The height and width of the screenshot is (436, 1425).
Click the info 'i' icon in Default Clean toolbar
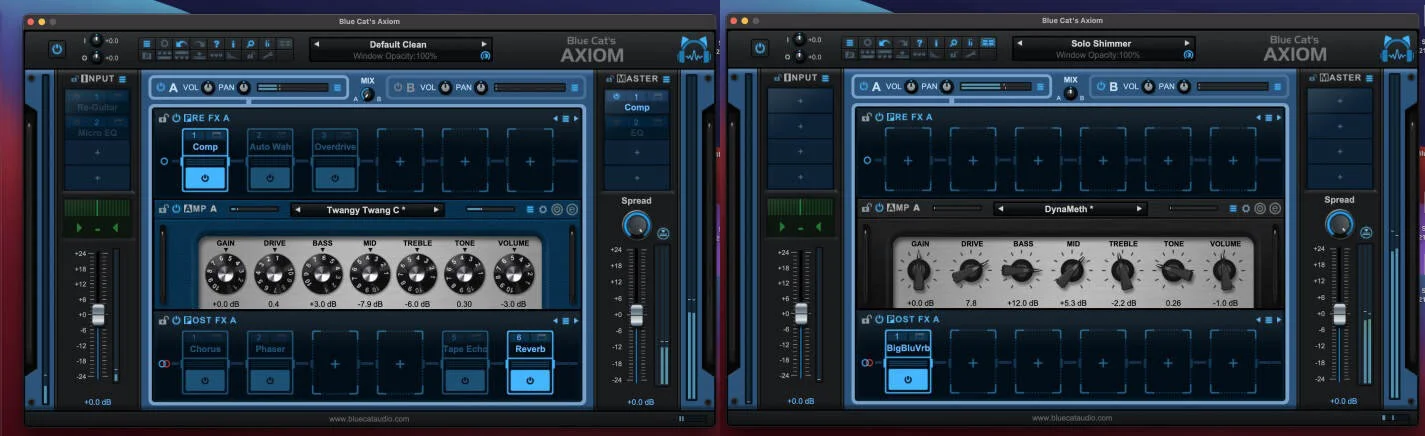(x=233, y=44)
